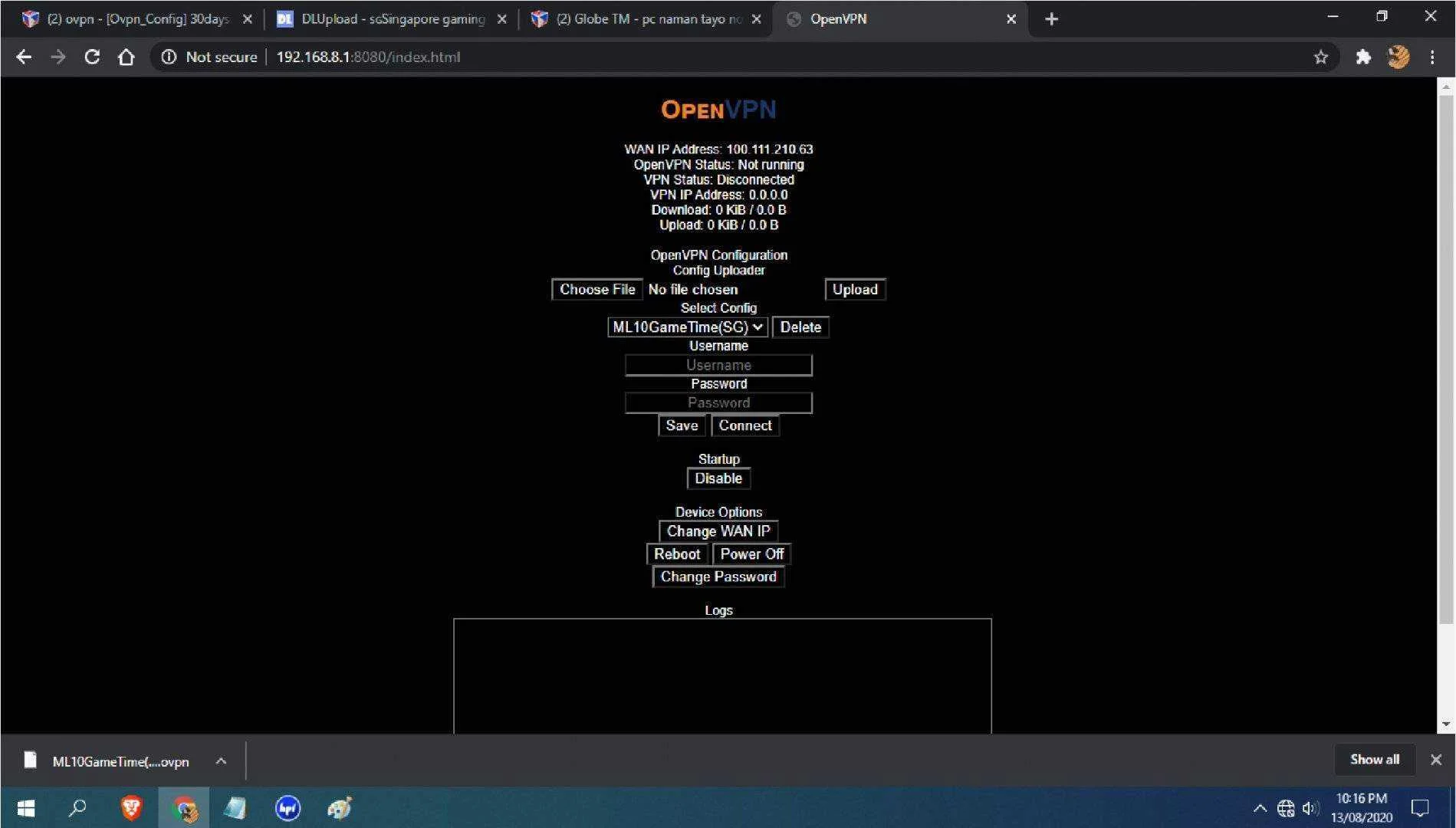Click the Chrome taskbar icon

point(184,808)
